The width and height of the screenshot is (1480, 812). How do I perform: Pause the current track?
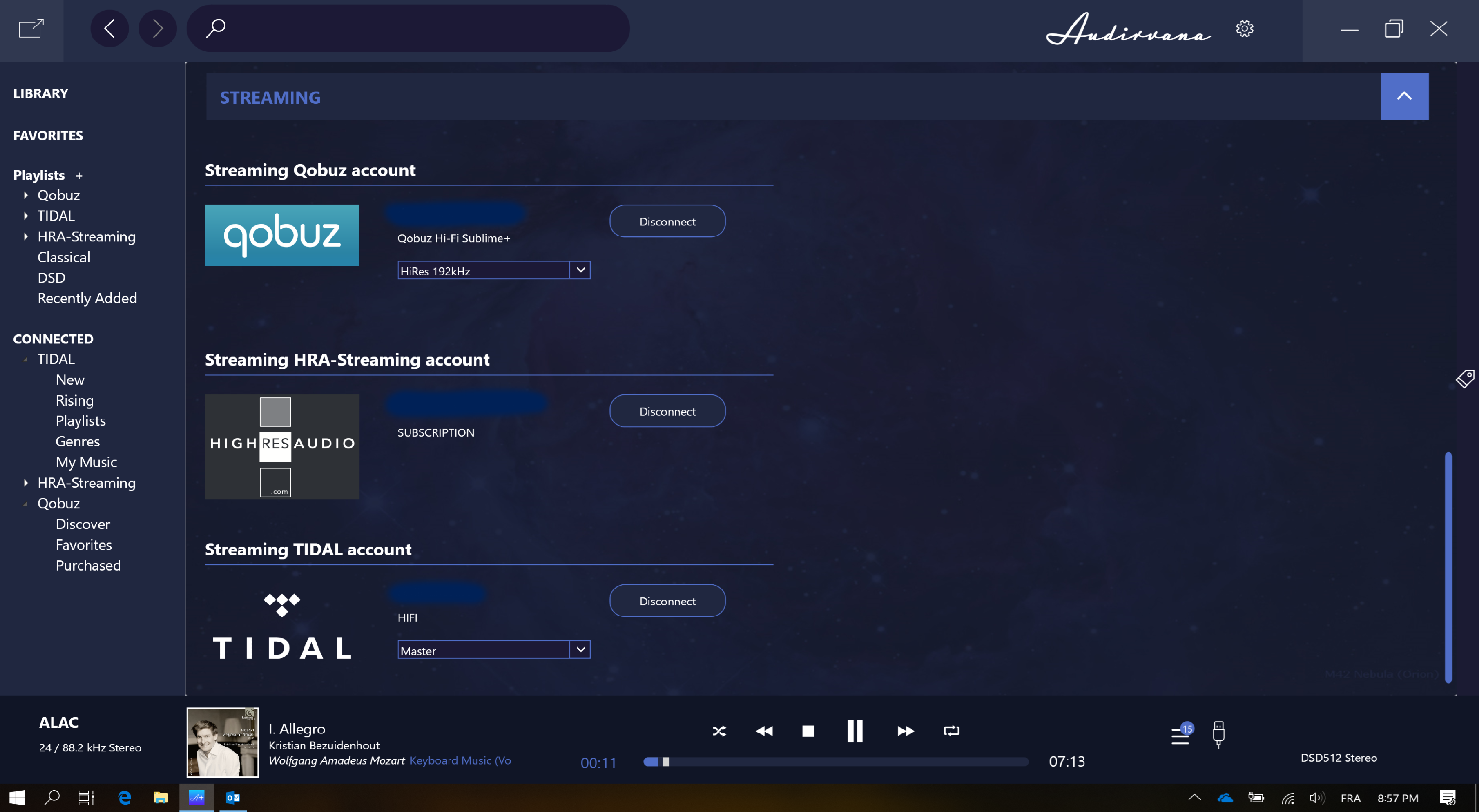pyautogui.click(x=855, y=731)
